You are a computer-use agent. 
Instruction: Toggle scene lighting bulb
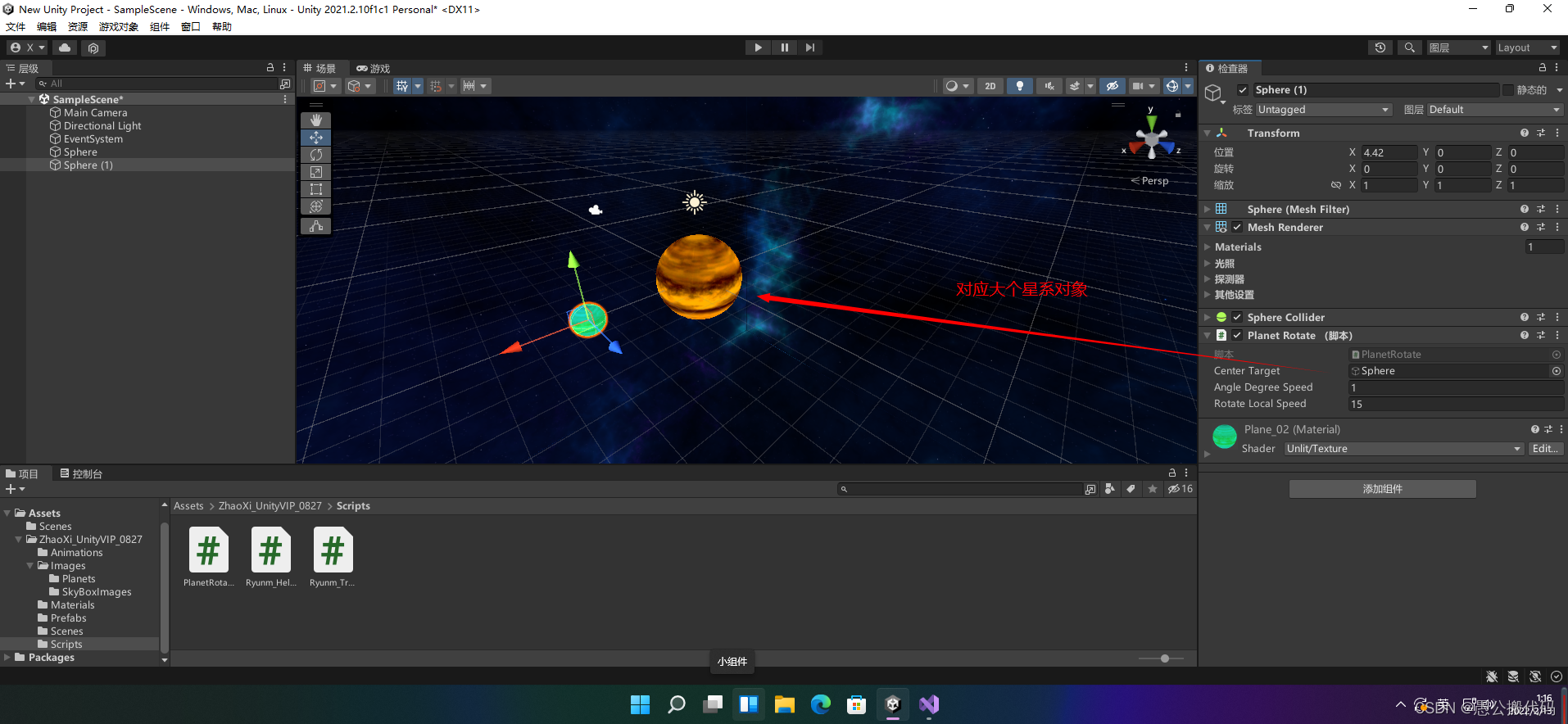[x=1020, y=86]
